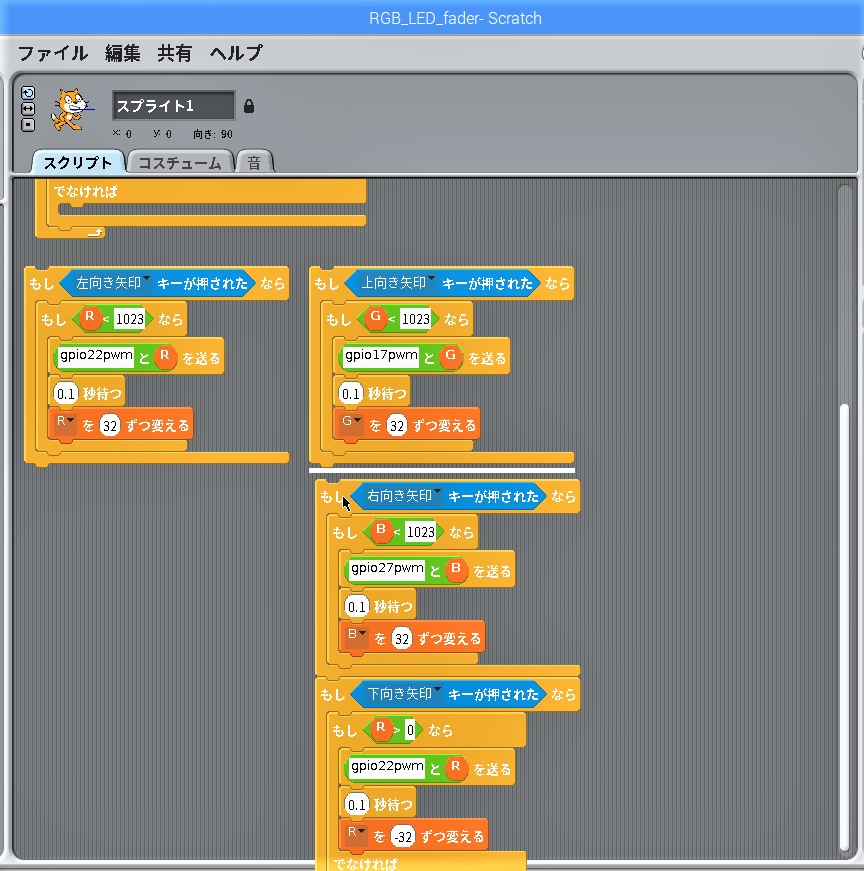This screenshot has height=871, width=864.
Task: Click the 1023 value in the G comparison
Action: (416, 319)
